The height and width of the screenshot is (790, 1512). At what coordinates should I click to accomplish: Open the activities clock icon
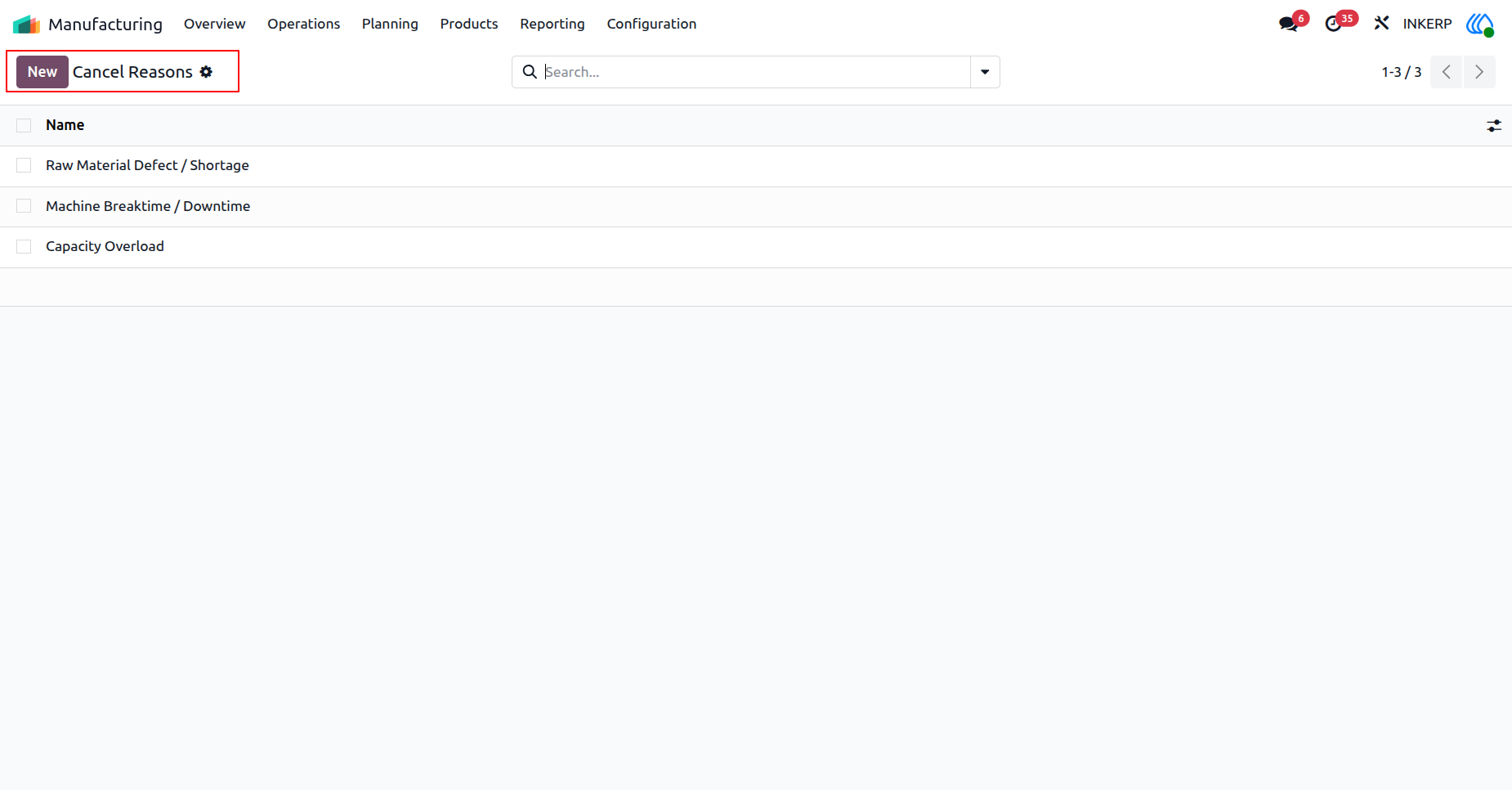tap(1333, 24)
